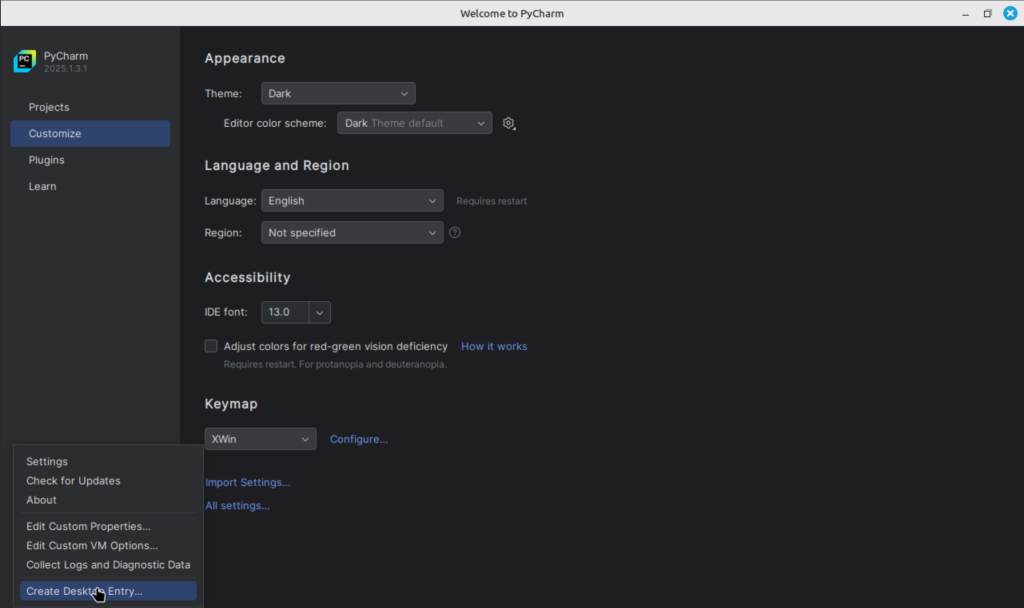Open the Language dropdown showing English
This screenshot has width=1024, height=608.
pos(351,200)
